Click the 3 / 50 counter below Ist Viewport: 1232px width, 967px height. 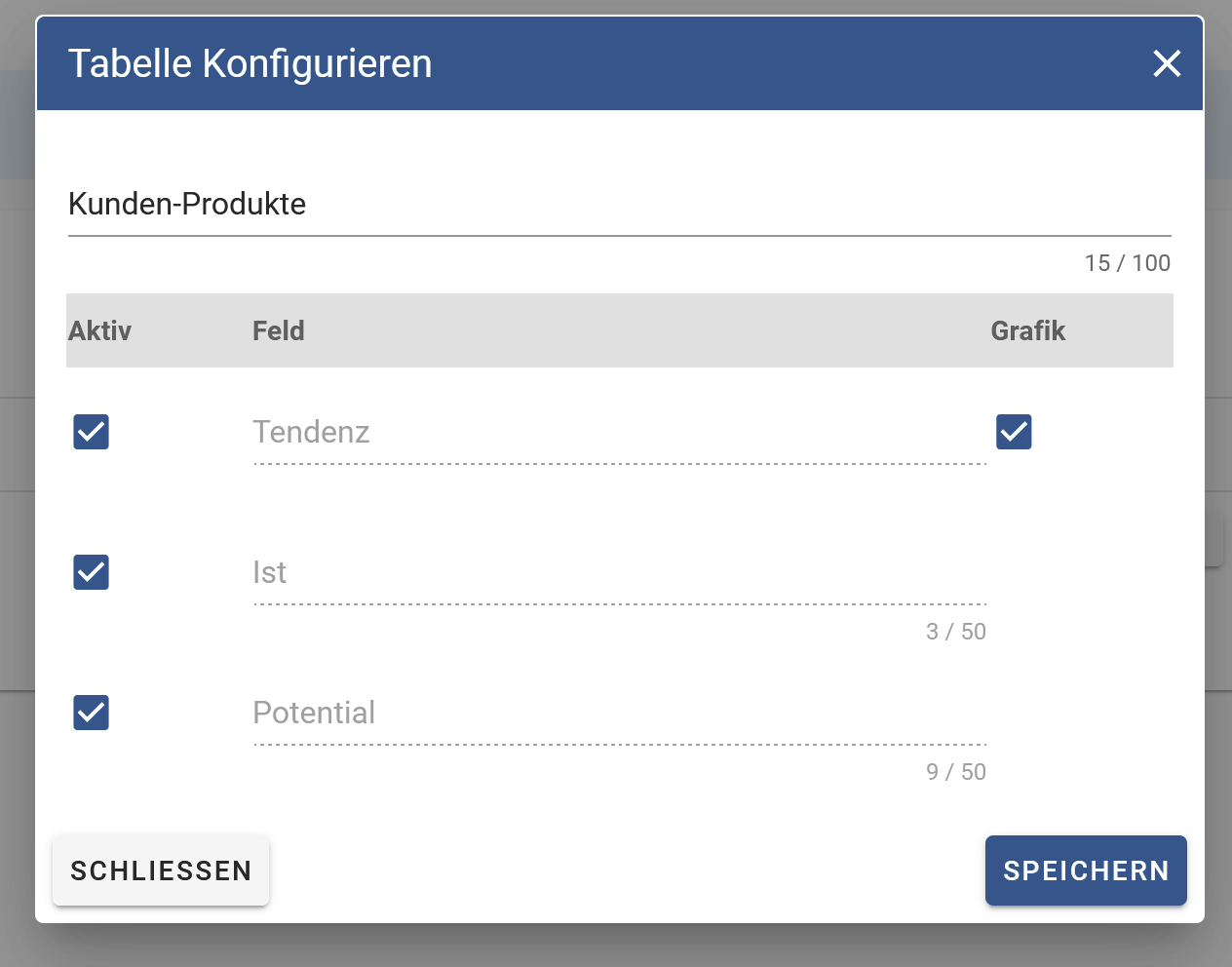point(956,632)
